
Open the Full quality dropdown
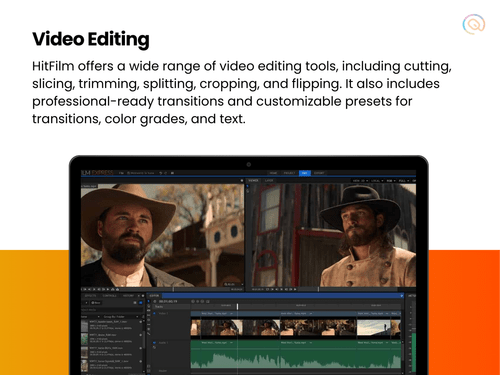[404, 181]
